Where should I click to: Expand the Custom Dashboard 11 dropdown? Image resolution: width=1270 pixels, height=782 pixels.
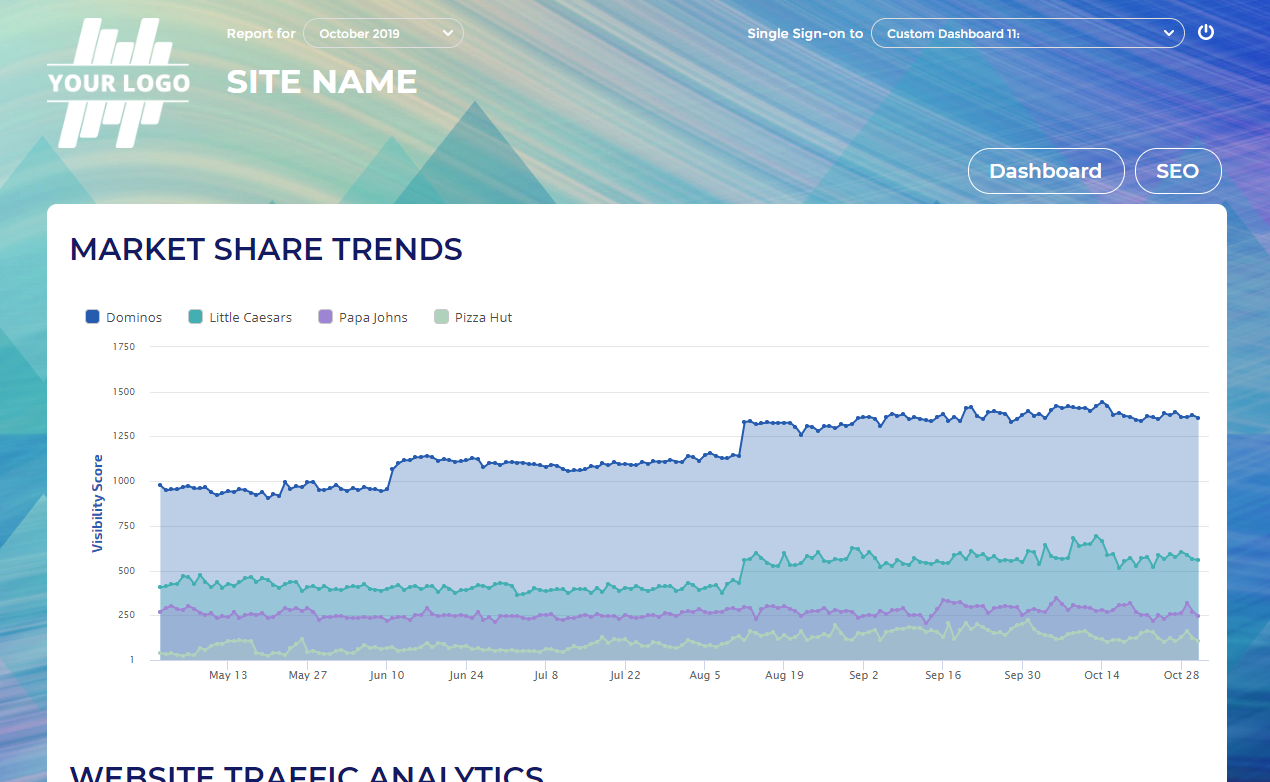[x=1027, y=33]
